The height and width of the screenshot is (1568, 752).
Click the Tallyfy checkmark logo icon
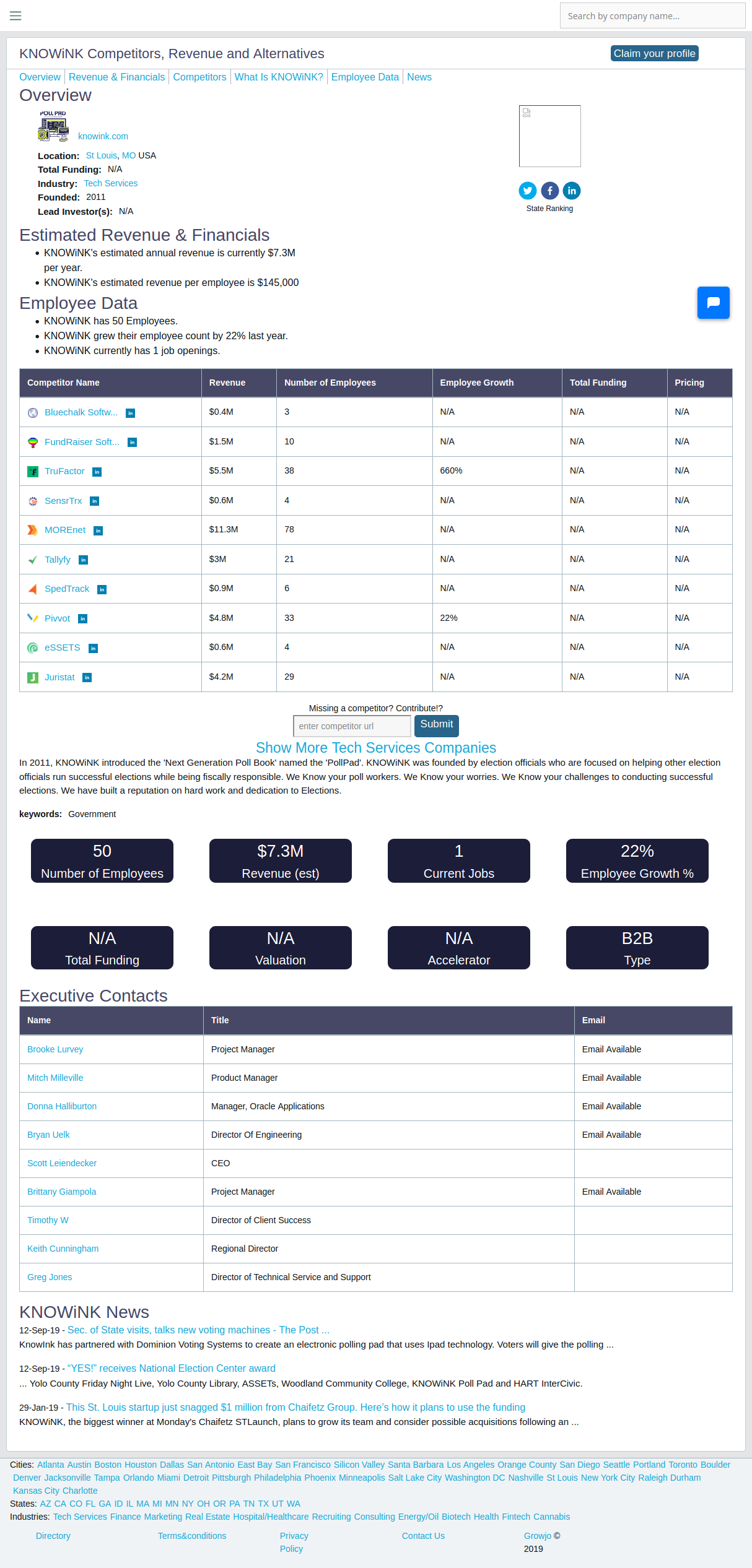pyautogui.click(x=33, y=560)
